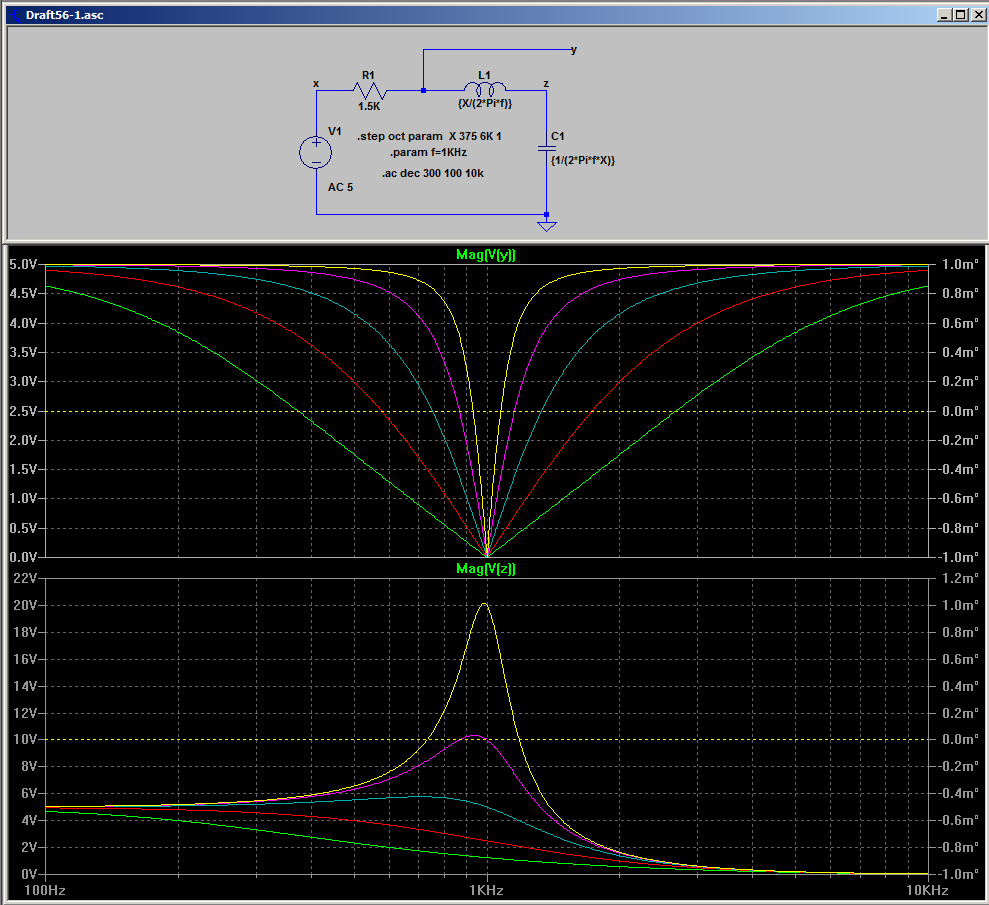Click the wire junction between R1 and L1
Screen dimensions: 989x905
tap(423, 91)
